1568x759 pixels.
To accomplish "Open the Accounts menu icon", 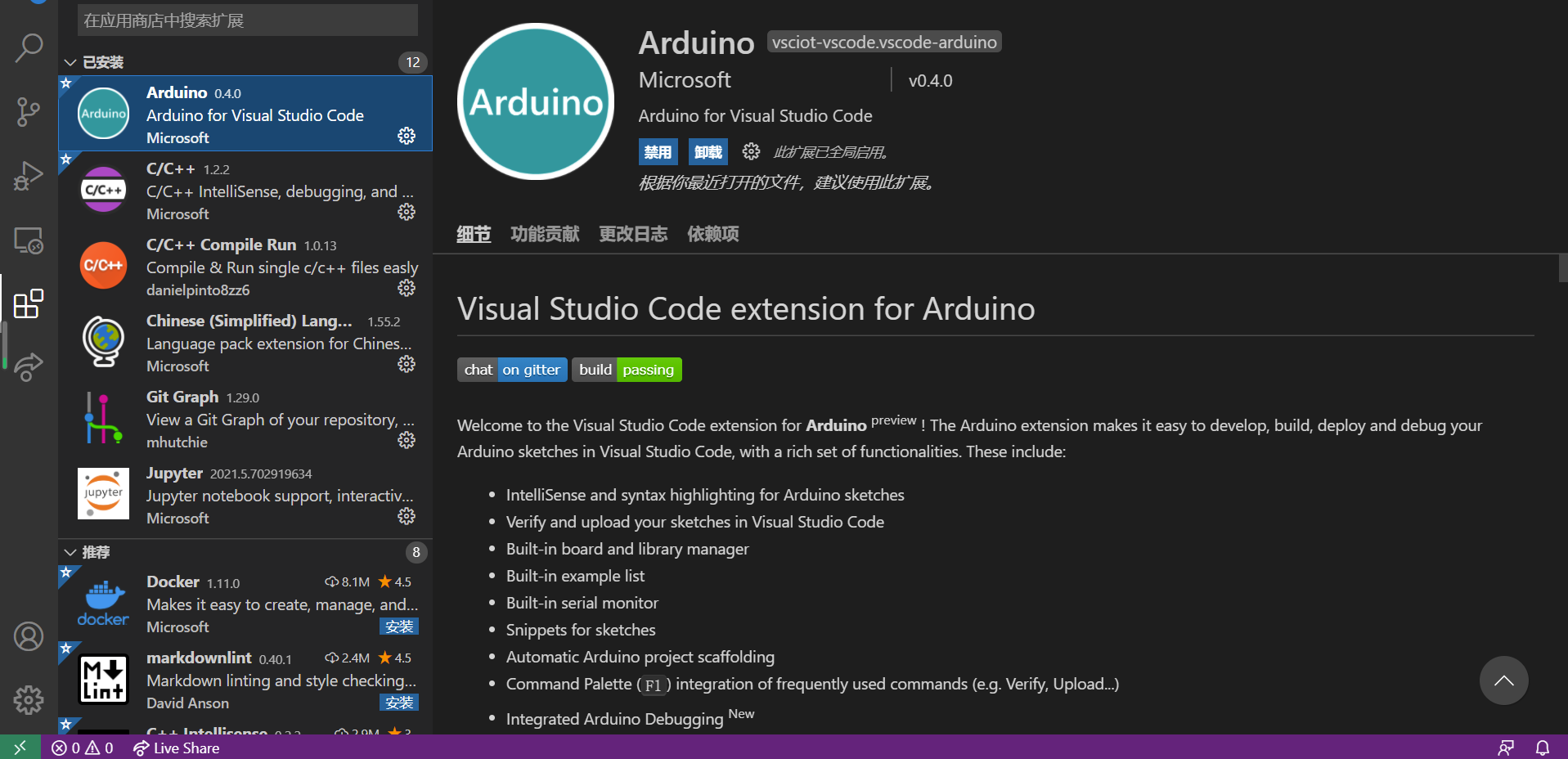I will coord(29,636).
